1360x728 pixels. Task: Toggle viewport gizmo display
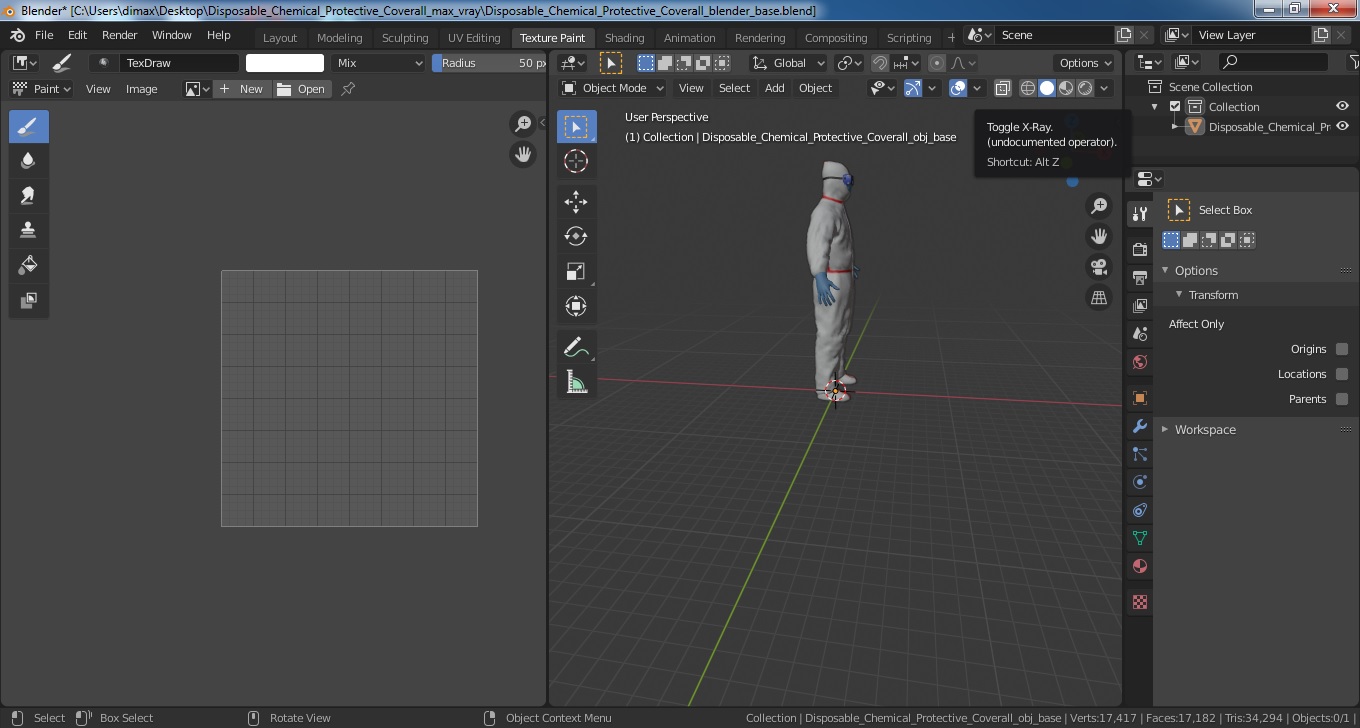coord(912,88)
